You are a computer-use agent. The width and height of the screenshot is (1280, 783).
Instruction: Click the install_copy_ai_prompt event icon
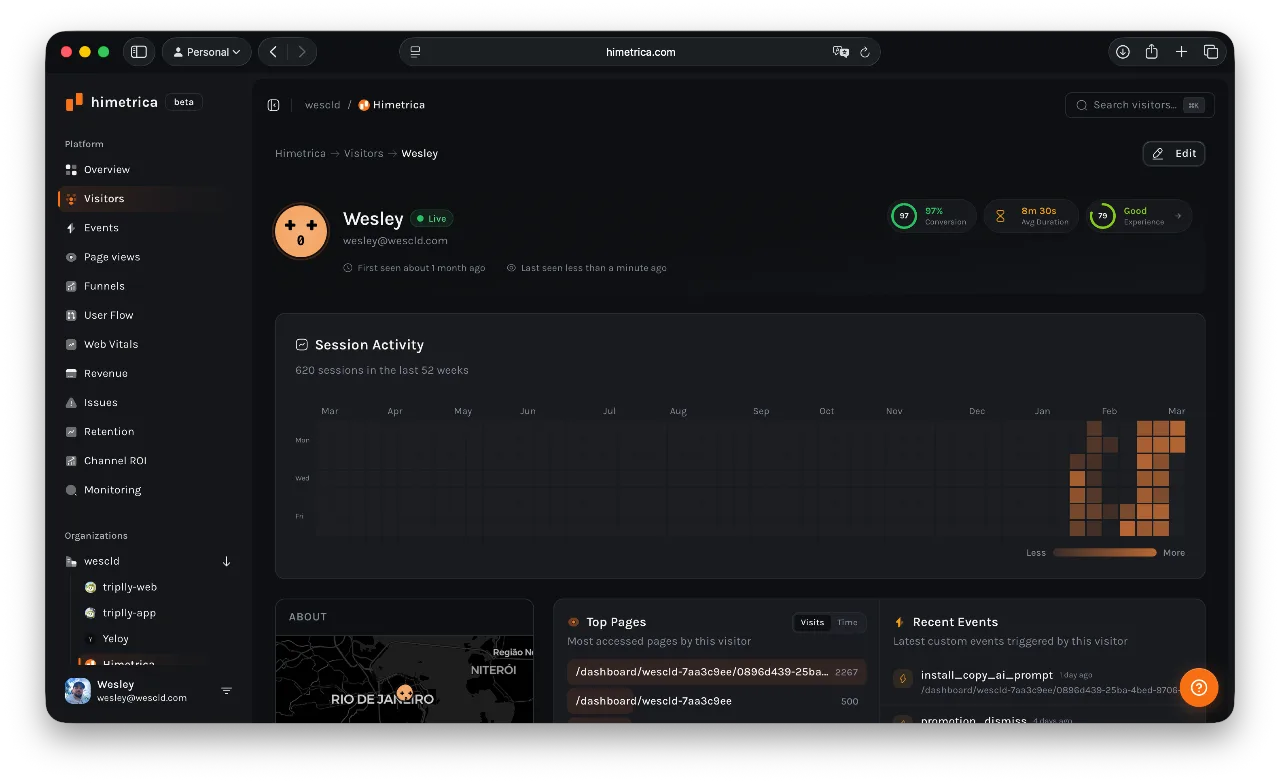pos(902,679)
